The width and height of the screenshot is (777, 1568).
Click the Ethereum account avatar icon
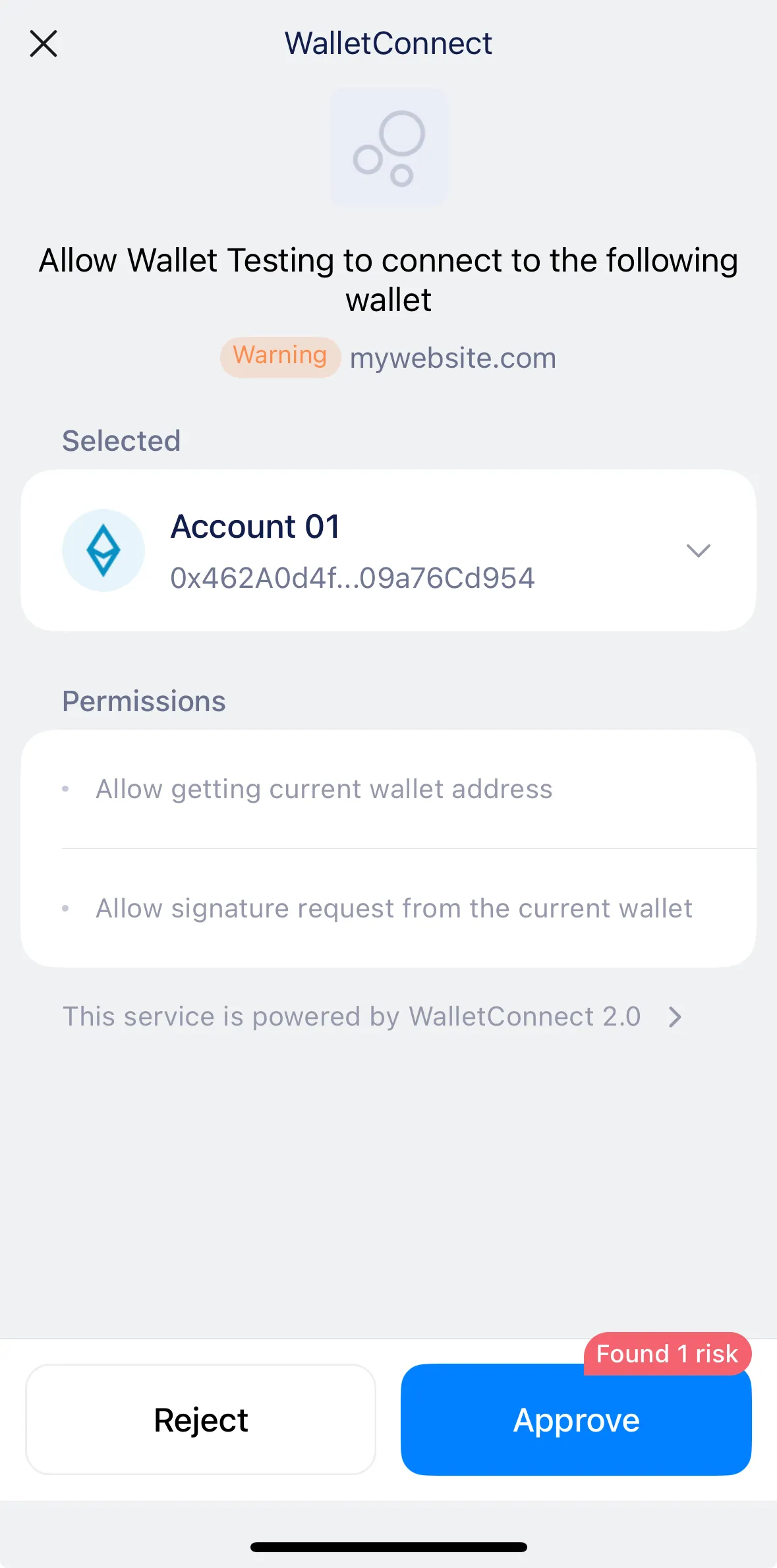coord(103,550)
